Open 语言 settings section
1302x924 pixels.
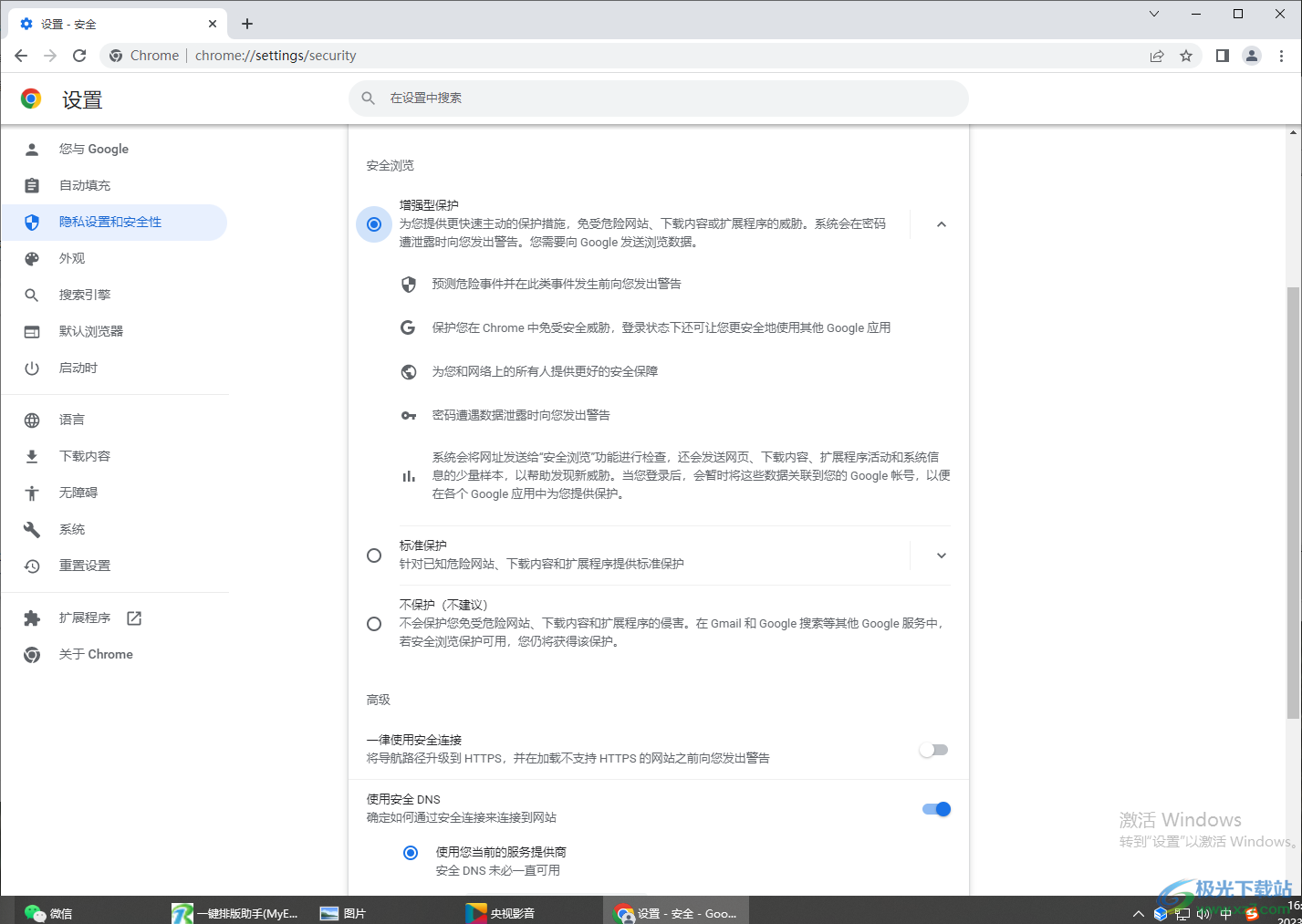coord(114,420)
